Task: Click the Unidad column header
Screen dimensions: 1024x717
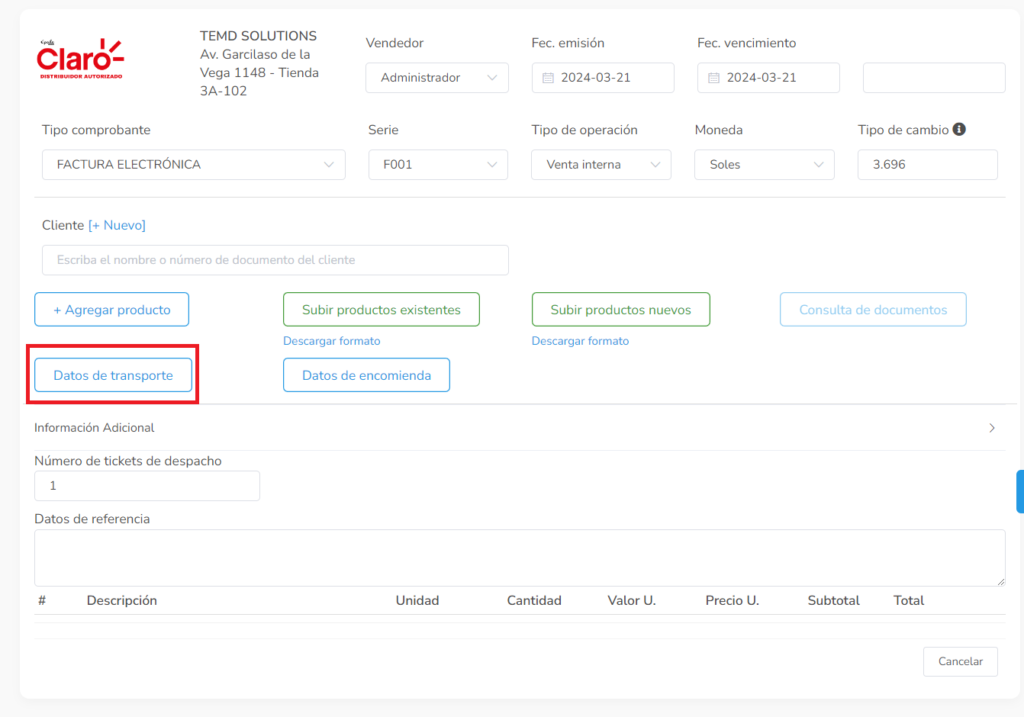Action: click(x=417, y=601)
